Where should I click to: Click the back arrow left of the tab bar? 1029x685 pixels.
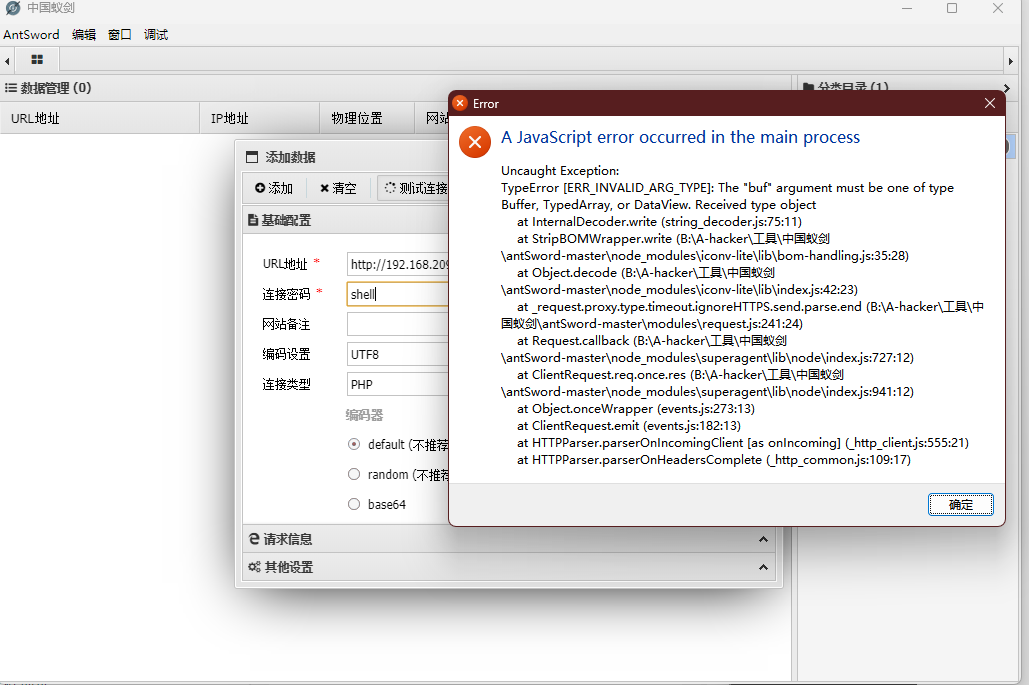click(x=8, y=59)
